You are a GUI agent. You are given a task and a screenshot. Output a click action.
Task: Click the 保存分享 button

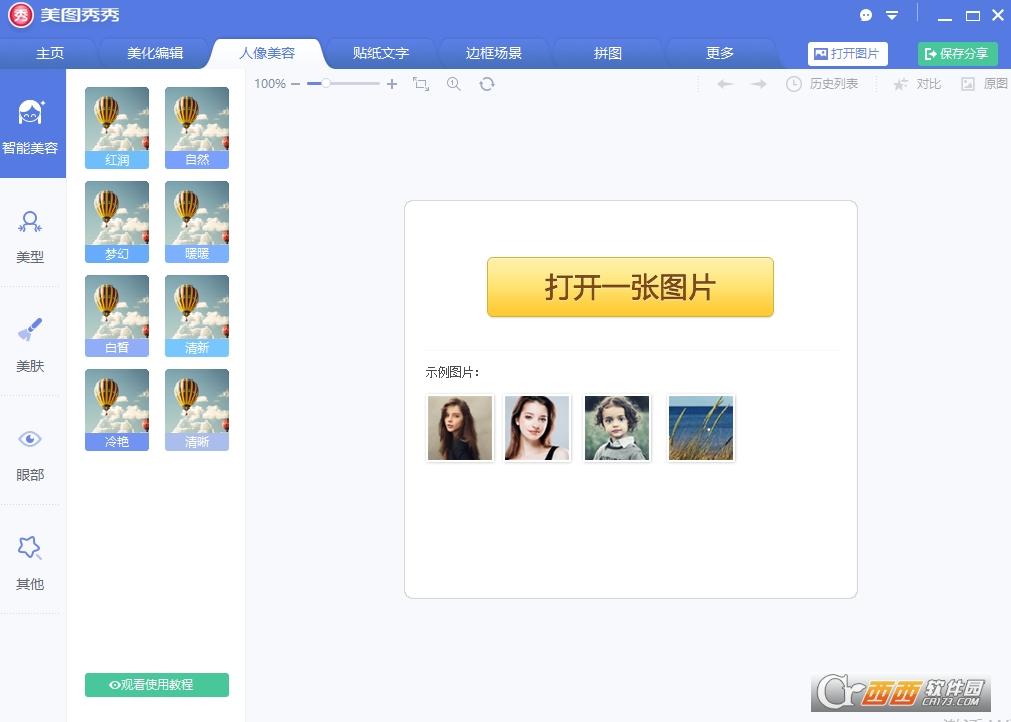957,54
